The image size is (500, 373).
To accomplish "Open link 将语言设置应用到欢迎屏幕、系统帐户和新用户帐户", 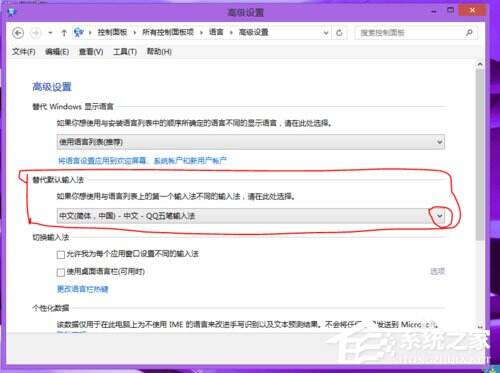I will click(142, 161).
